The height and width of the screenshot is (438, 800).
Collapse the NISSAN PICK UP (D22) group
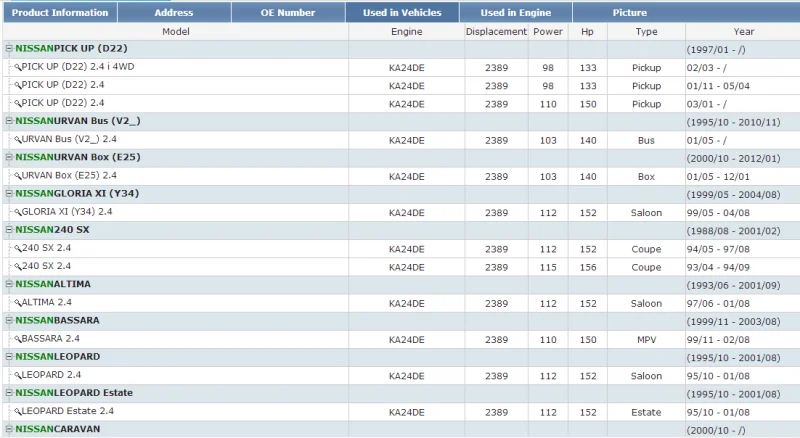coord(9,48)
